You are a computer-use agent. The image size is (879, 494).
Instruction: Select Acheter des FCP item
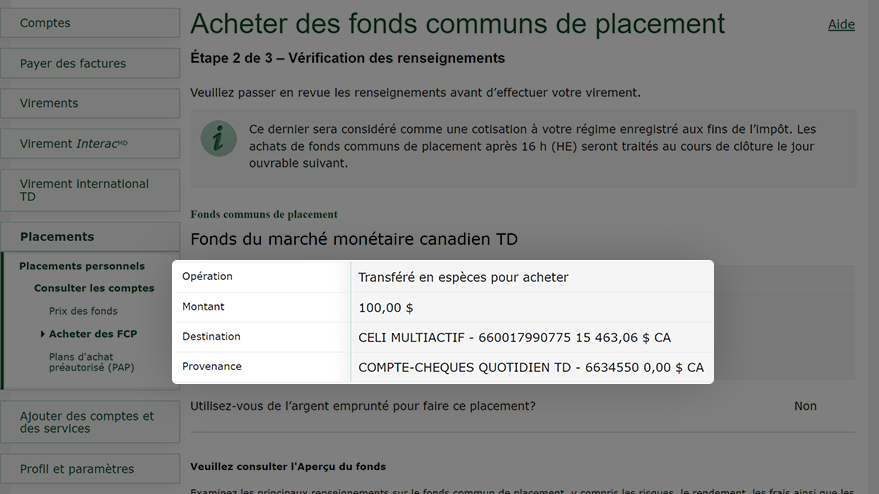point(92,334)
